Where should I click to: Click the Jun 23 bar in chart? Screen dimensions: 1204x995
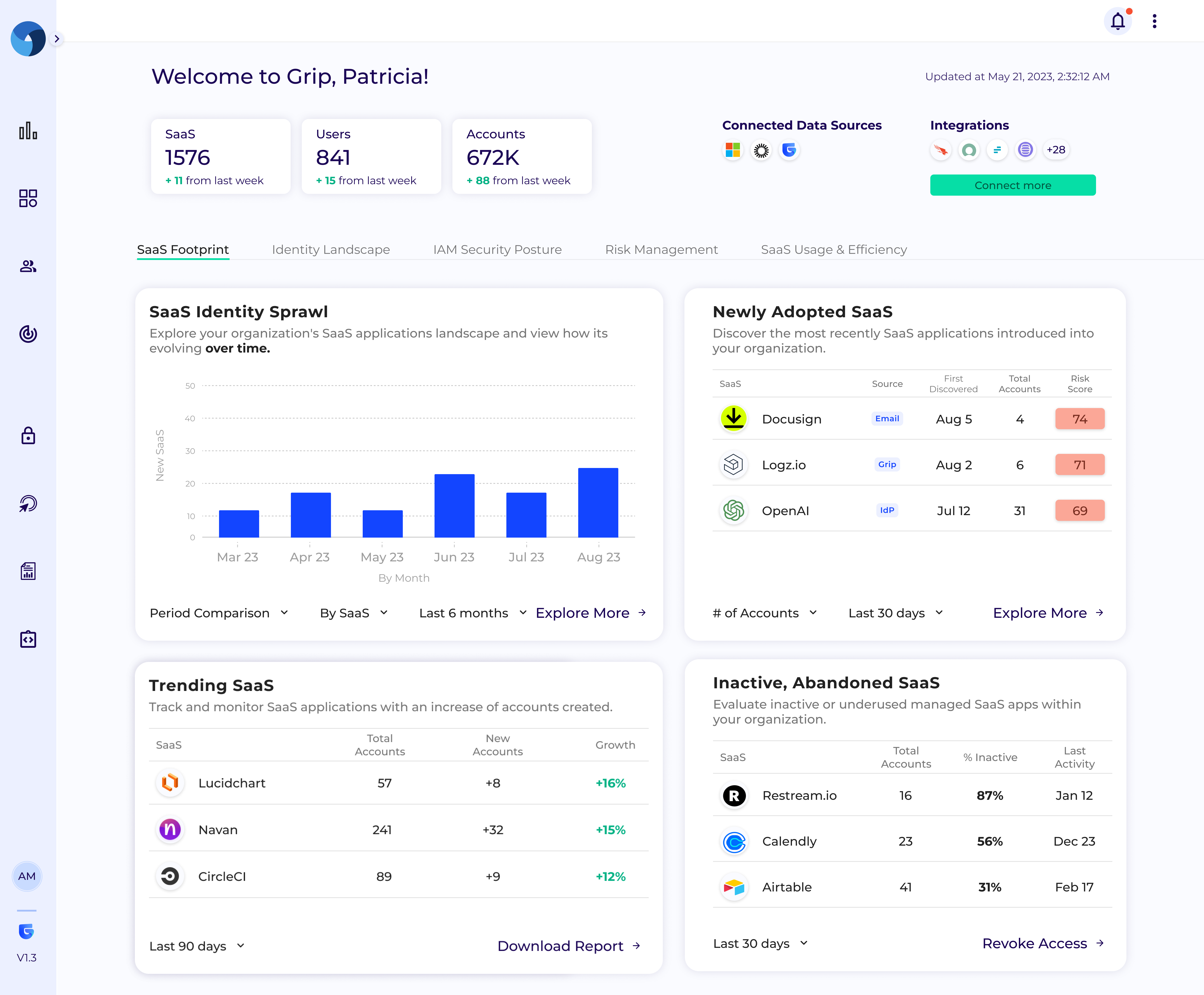[x=454, y=505]
